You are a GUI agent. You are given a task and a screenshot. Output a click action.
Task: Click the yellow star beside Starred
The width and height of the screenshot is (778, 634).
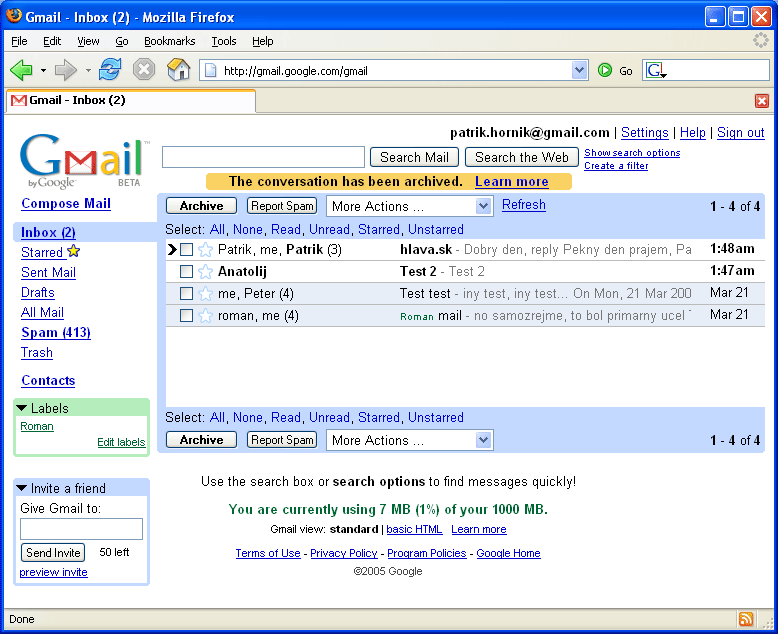pos(73,251)
